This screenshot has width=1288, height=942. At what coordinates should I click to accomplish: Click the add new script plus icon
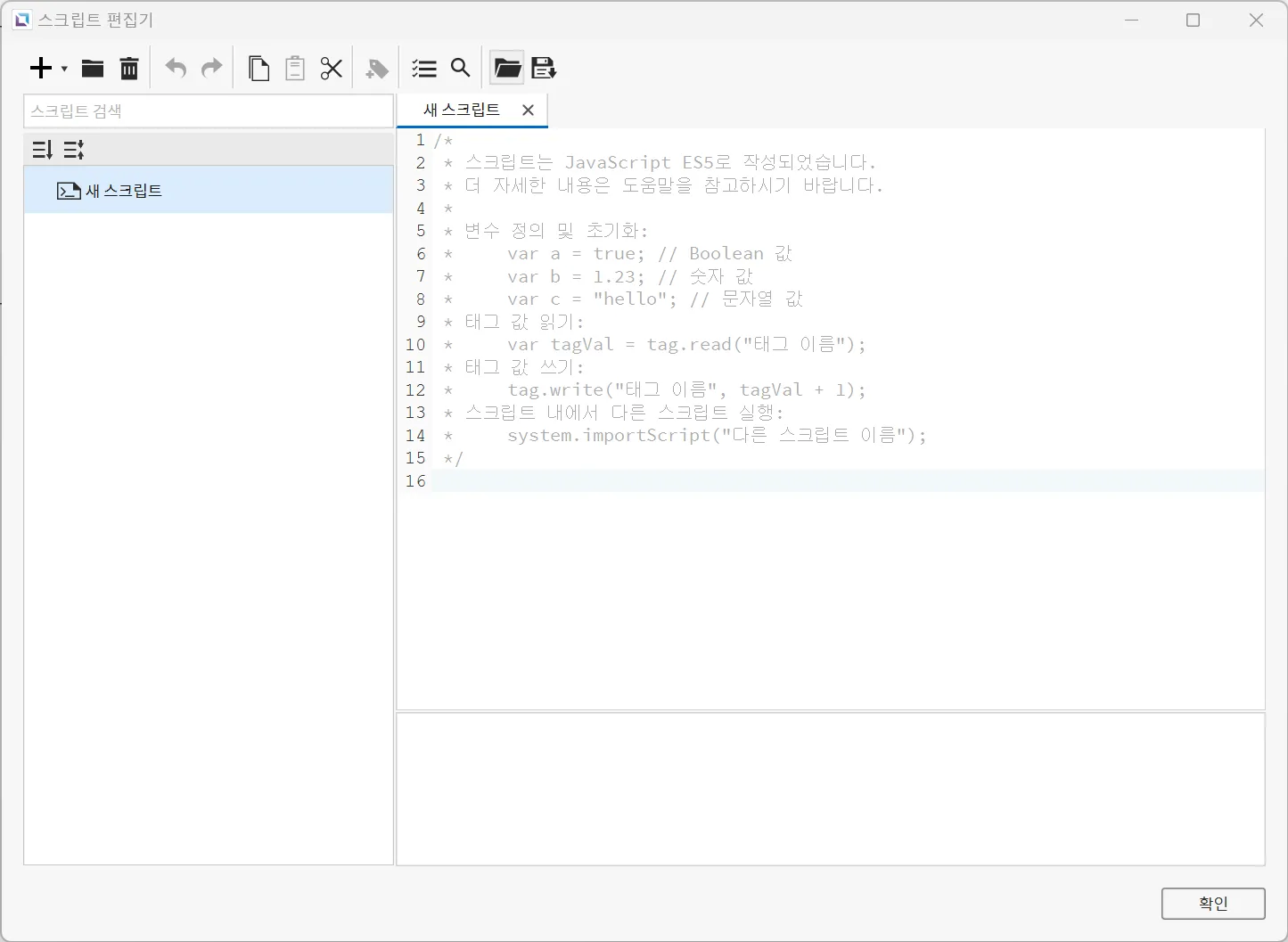click(41, 69)
